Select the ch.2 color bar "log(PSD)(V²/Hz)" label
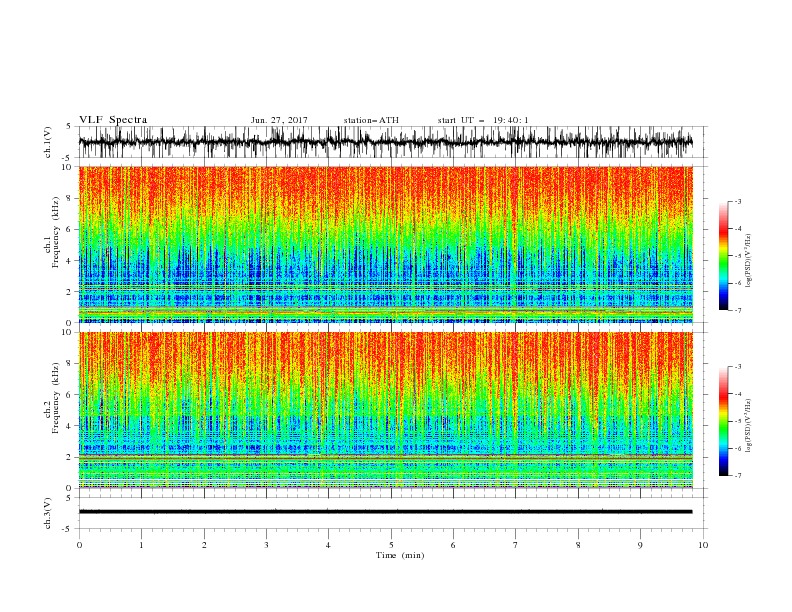792x612 pixels. pos(748,425)
